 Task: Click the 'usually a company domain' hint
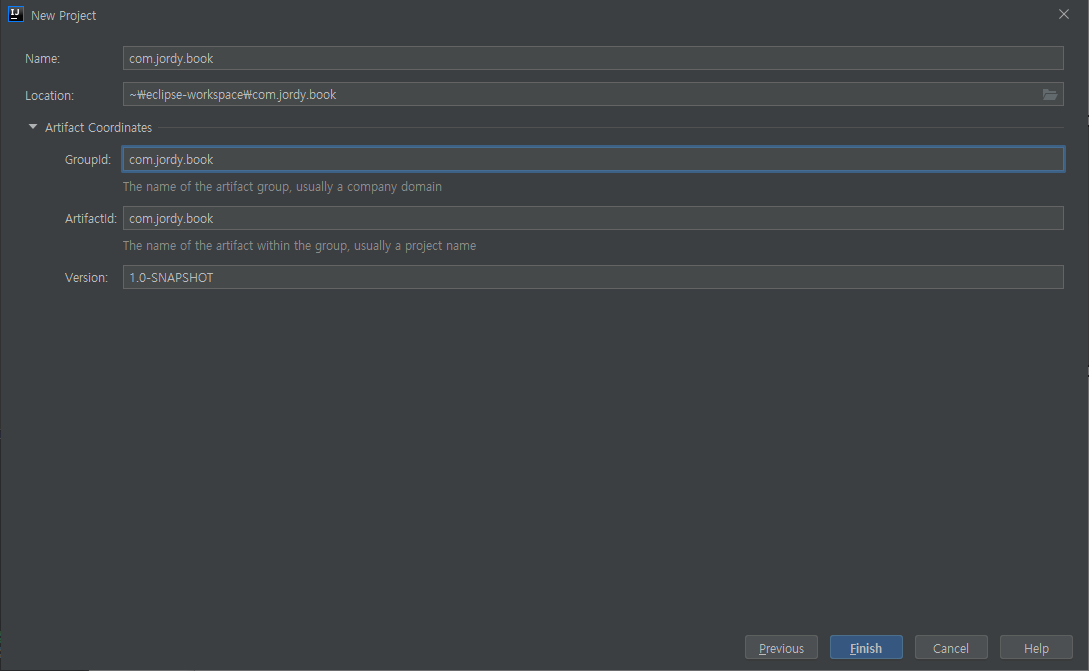(x=369, y=187)
